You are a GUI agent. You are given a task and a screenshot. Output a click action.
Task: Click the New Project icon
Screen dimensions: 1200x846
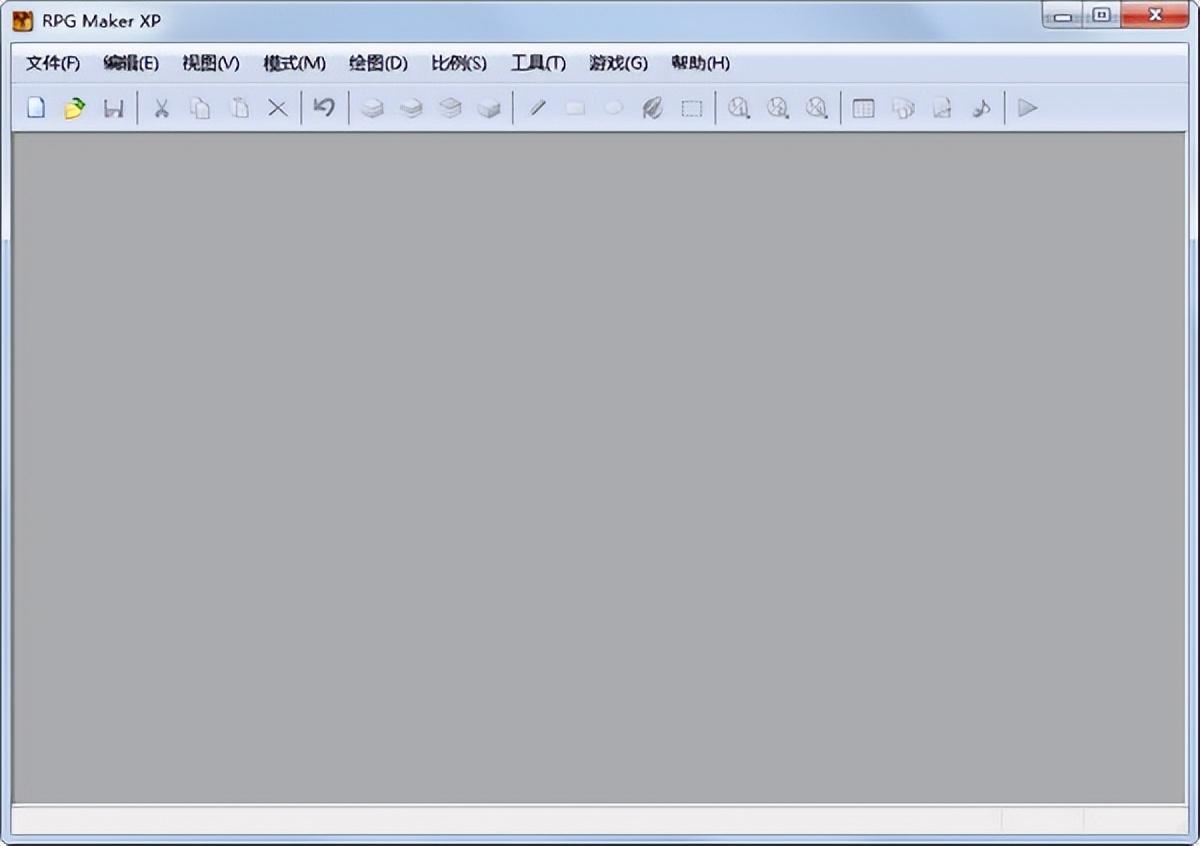[36, 108]
